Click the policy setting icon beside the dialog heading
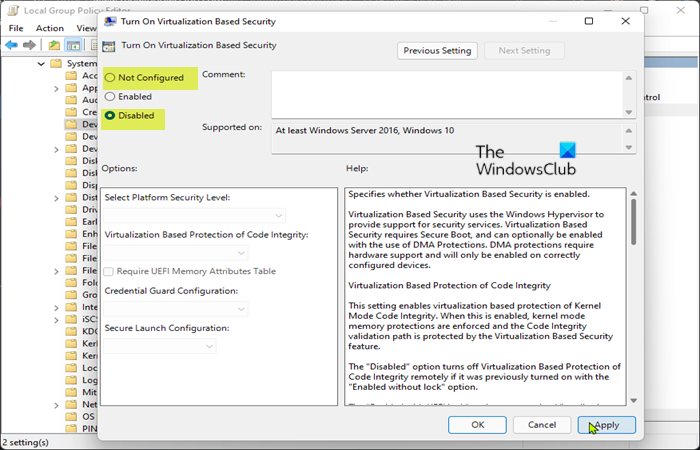 (x=108, y=46)
